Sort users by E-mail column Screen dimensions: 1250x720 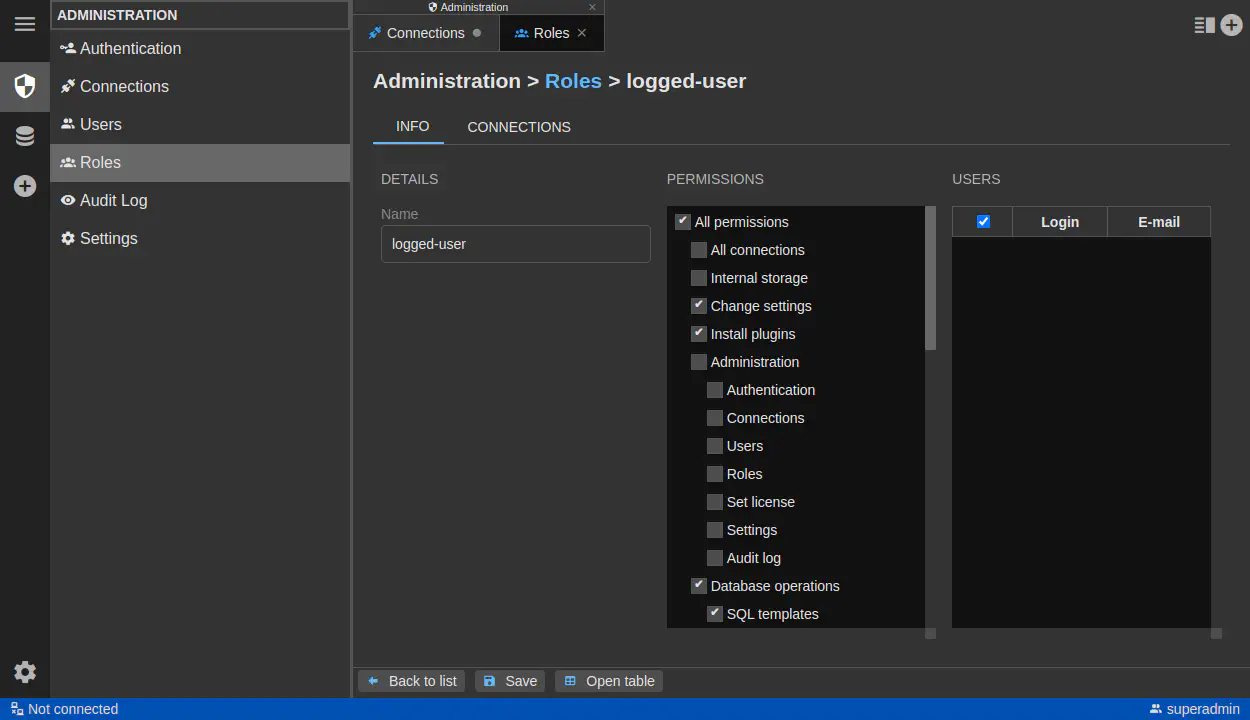pyautogui.click(x=1159, y=222)
